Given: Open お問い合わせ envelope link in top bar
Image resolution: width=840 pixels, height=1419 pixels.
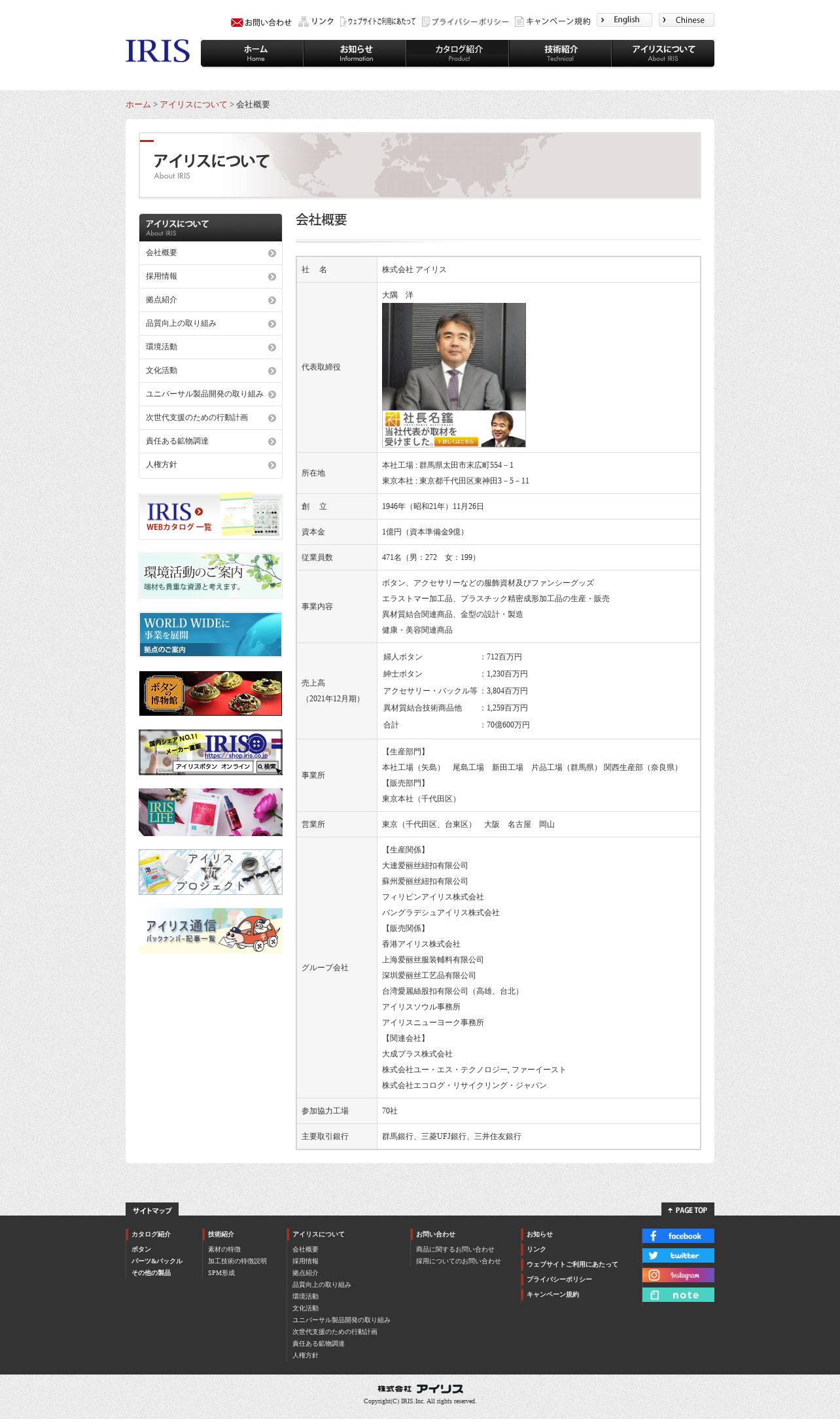Looking at the screenshot, I should click(x=261, y=22).
